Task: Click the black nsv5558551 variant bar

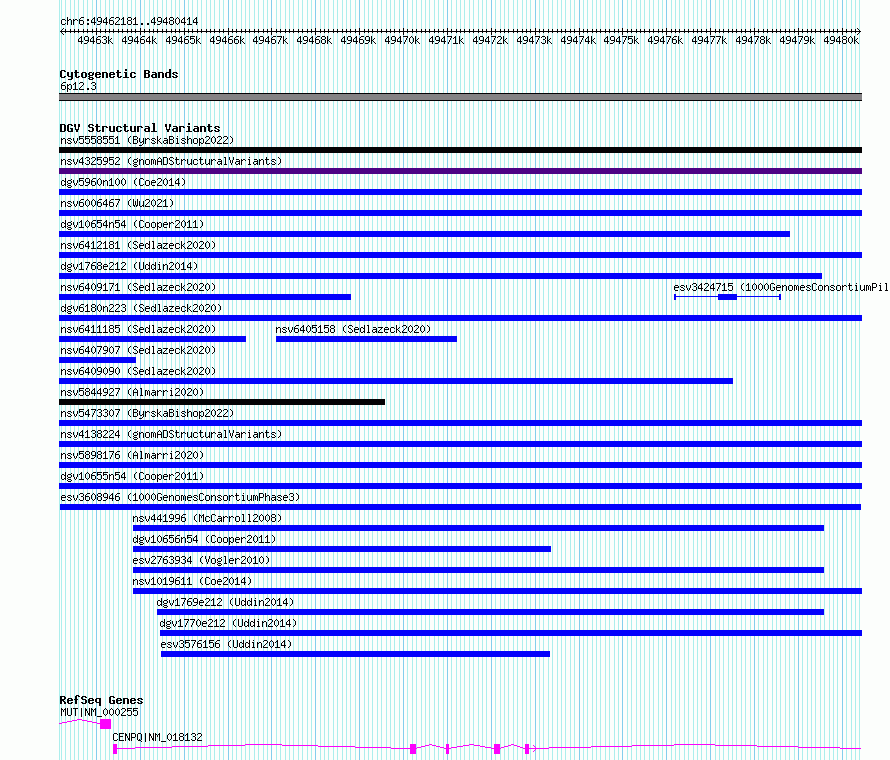Action: (460, 150)
